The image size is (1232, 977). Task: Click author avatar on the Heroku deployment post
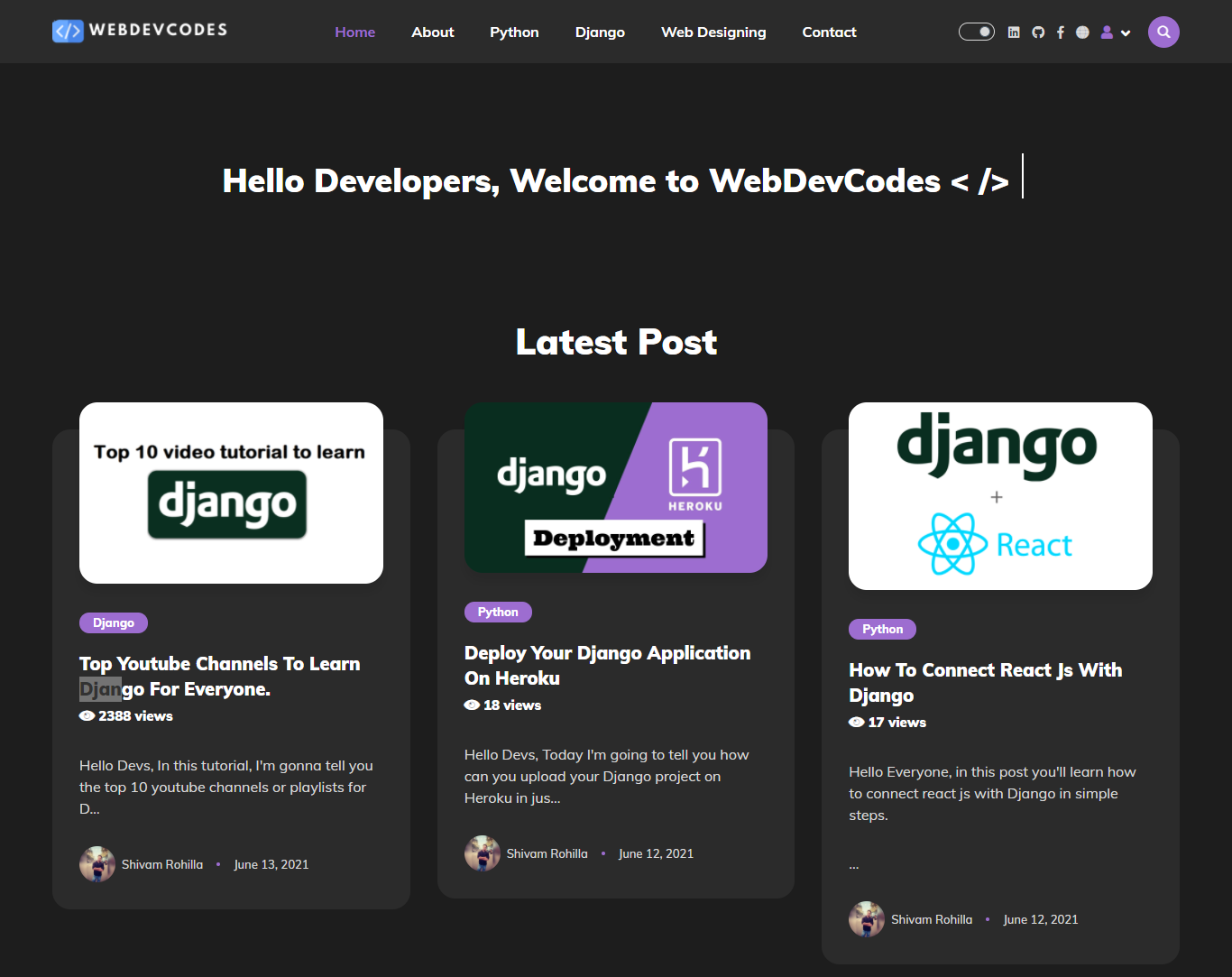click(483, 853)
